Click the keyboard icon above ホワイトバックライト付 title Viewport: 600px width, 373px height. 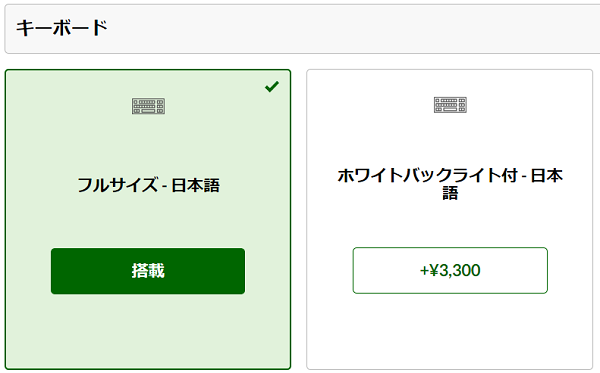pos(450,105)
